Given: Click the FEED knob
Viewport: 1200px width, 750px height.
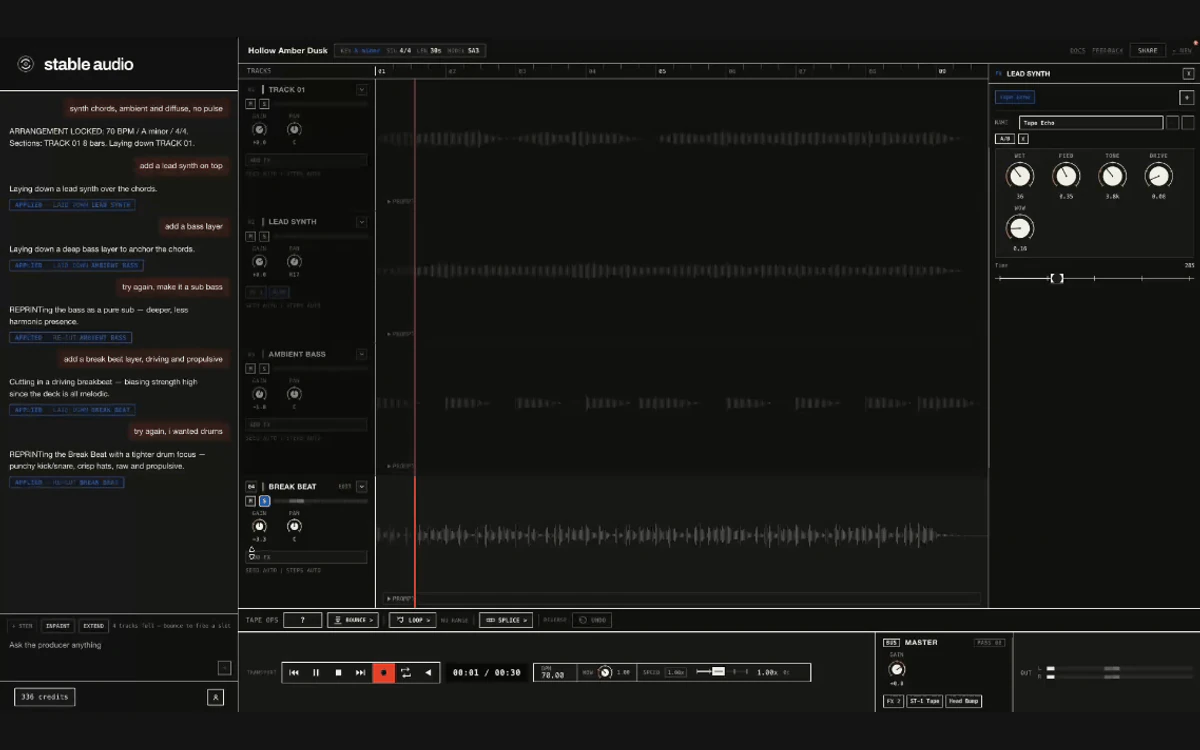Looking at the screenshot, I should [1066, 176].
